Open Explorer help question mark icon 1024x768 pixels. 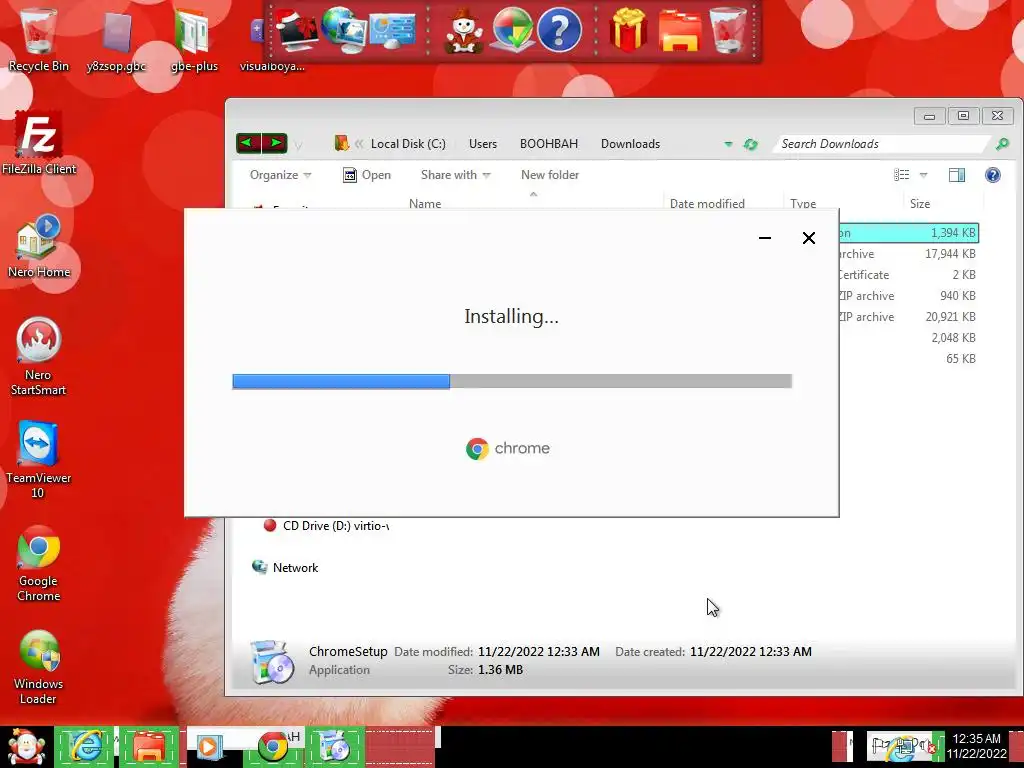(993, 175)
